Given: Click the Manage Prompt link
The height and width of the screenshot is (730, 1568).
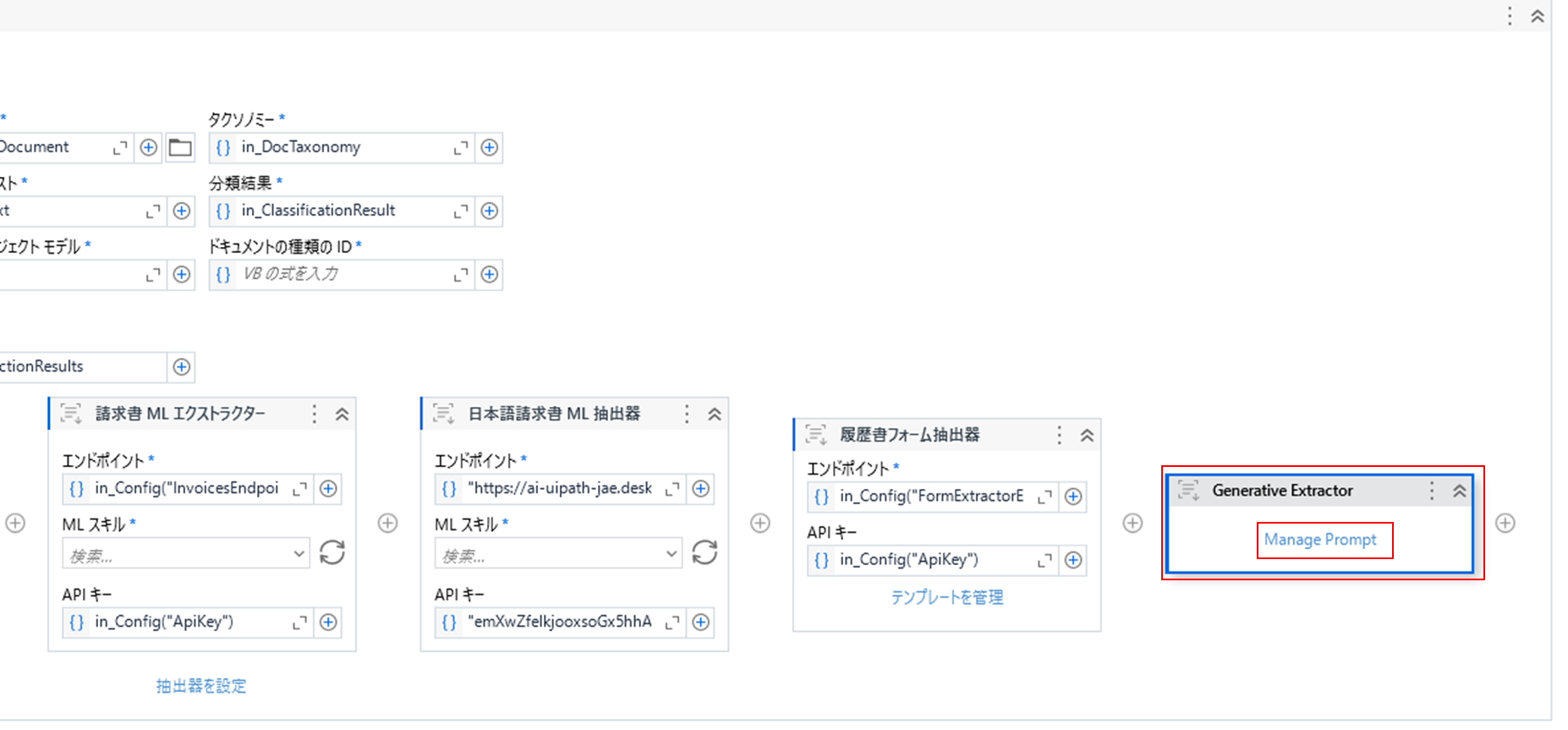Looking at the screenshot, I should [1320, 540].
